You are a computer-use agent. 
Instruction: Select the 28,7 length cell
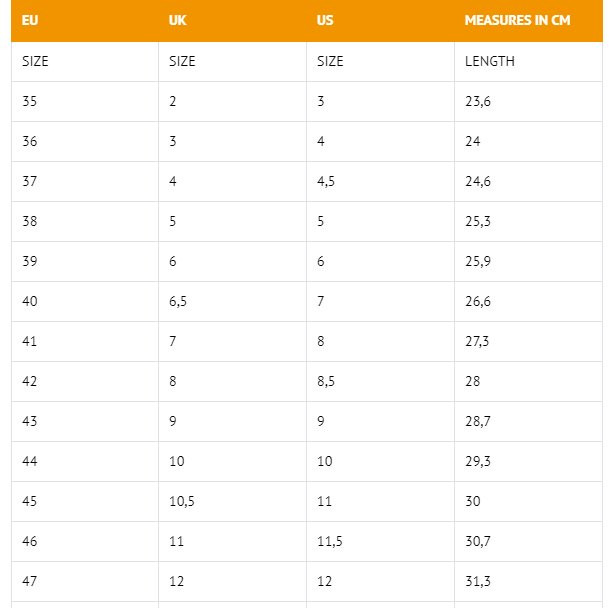(477, 421)
